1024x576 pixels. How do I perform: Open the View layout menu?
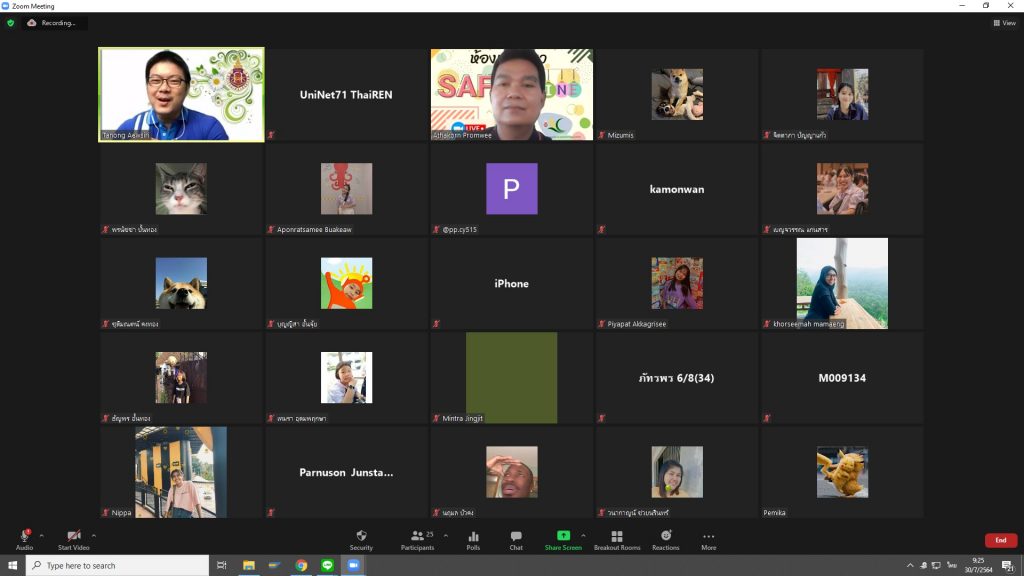click(1003, 23)
